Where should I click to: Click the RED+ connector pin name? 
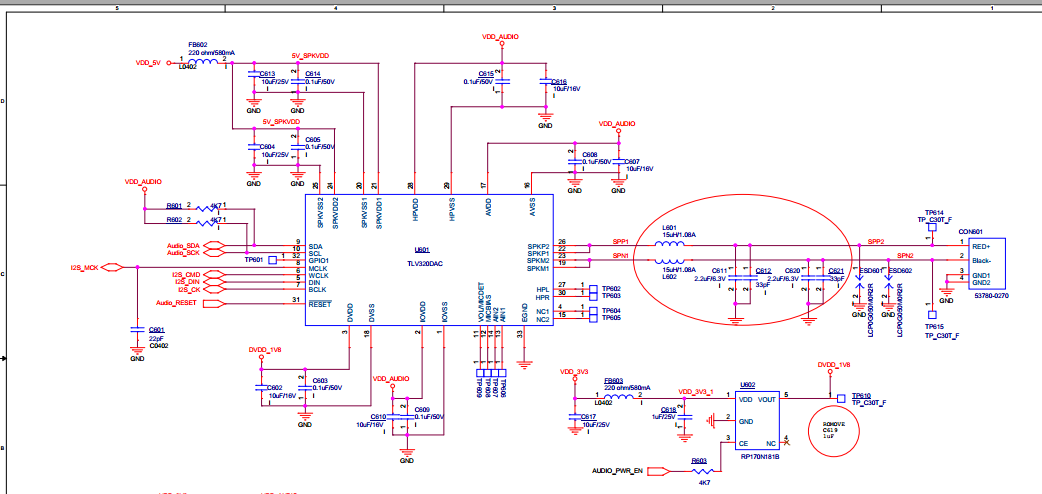[981, 246]
